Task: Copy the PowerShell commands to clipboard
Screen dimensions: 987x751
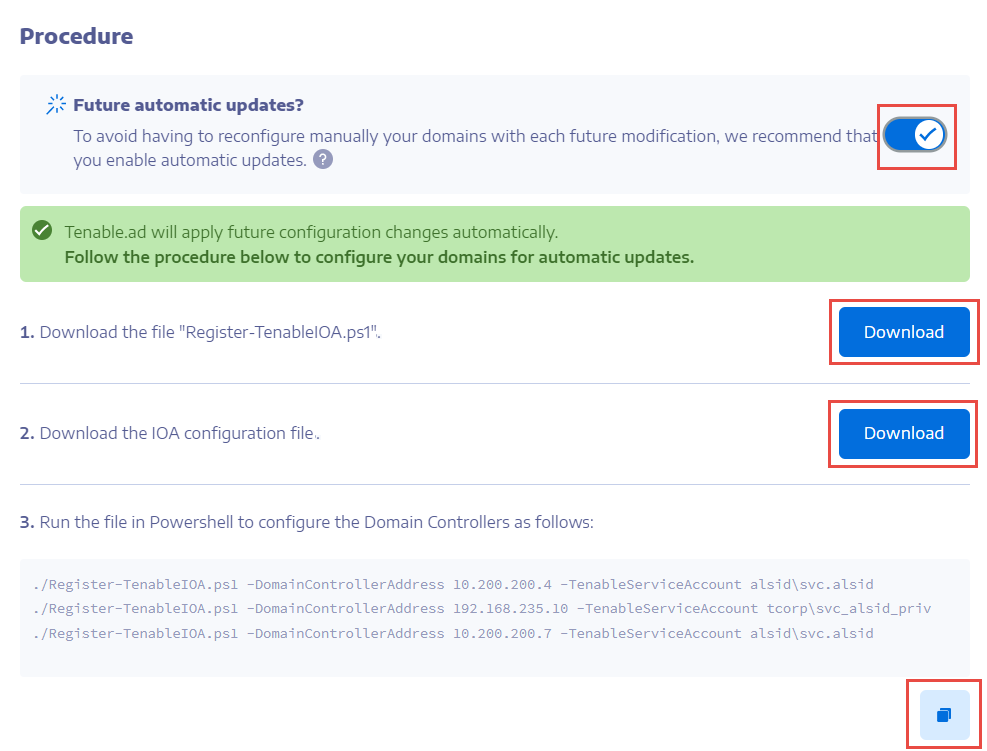Action: pyautogui.click(x=943, y=715)
